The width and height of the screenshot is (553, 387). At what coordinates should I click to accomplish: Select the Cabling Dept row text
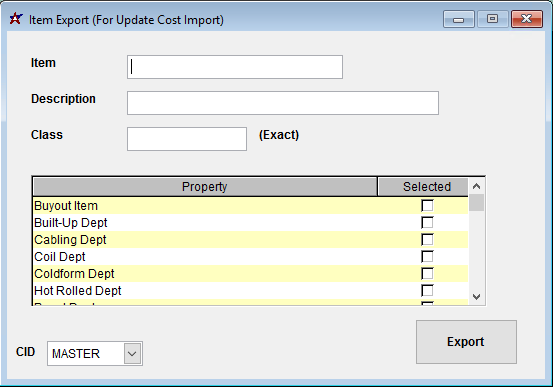[70, 240]
